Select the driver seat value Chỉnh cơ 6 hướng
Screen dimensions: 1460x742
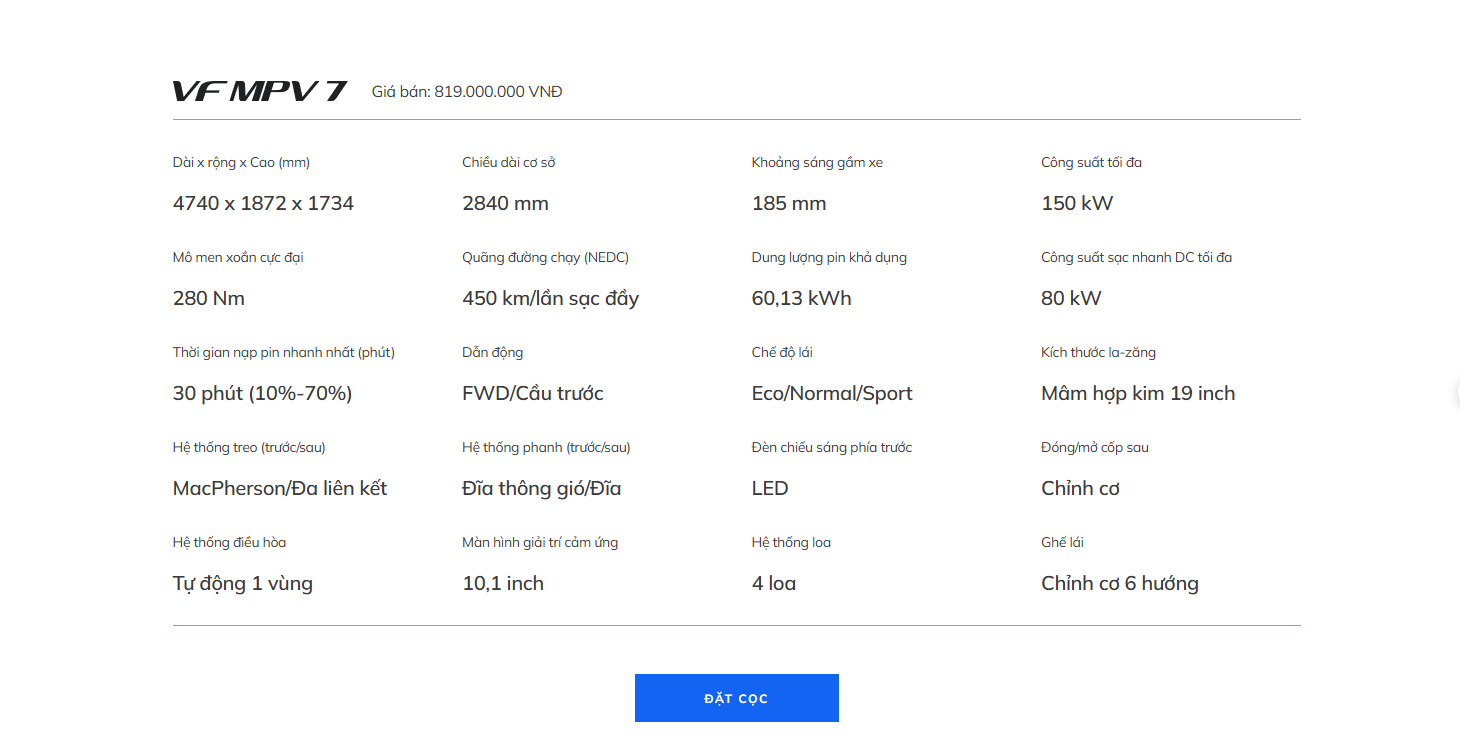pyautogui.click(x=1119, y=583)
